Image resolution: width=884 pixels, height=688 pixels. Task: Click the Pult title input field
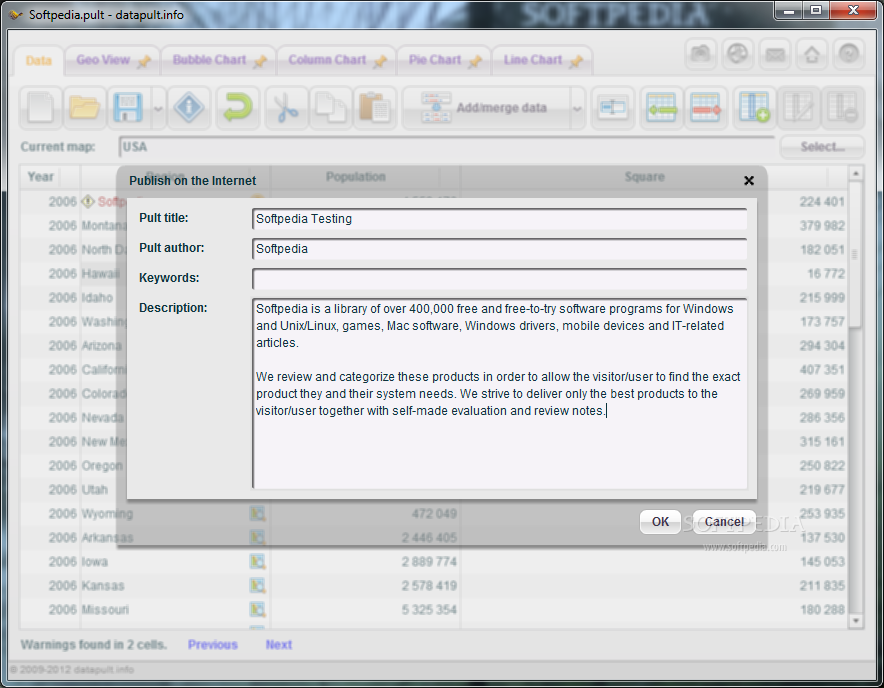500,219
